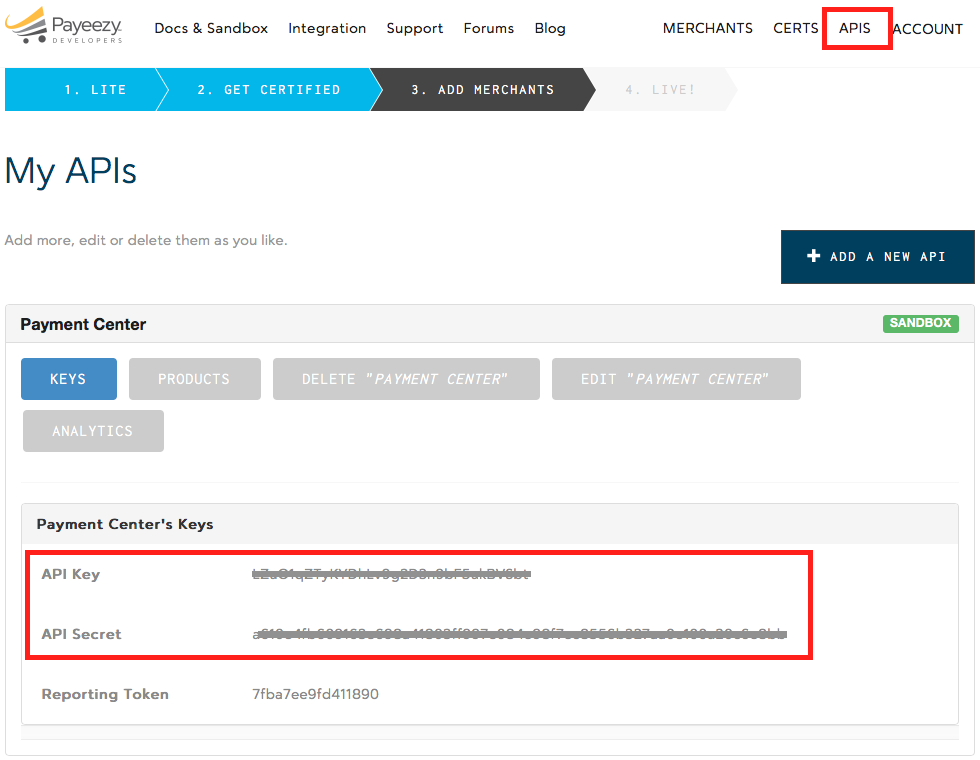Screen dimensions: 980x760
Task: Select the redacted API Key value
Action: 391,574
